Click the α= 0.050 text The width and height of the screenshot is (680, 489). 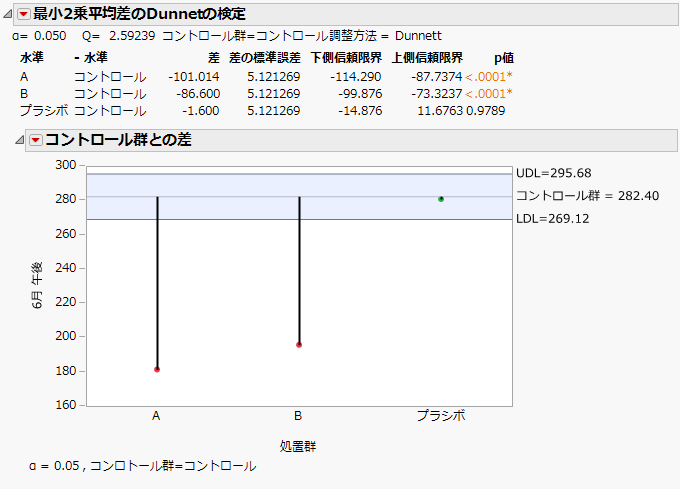[39, 36]
